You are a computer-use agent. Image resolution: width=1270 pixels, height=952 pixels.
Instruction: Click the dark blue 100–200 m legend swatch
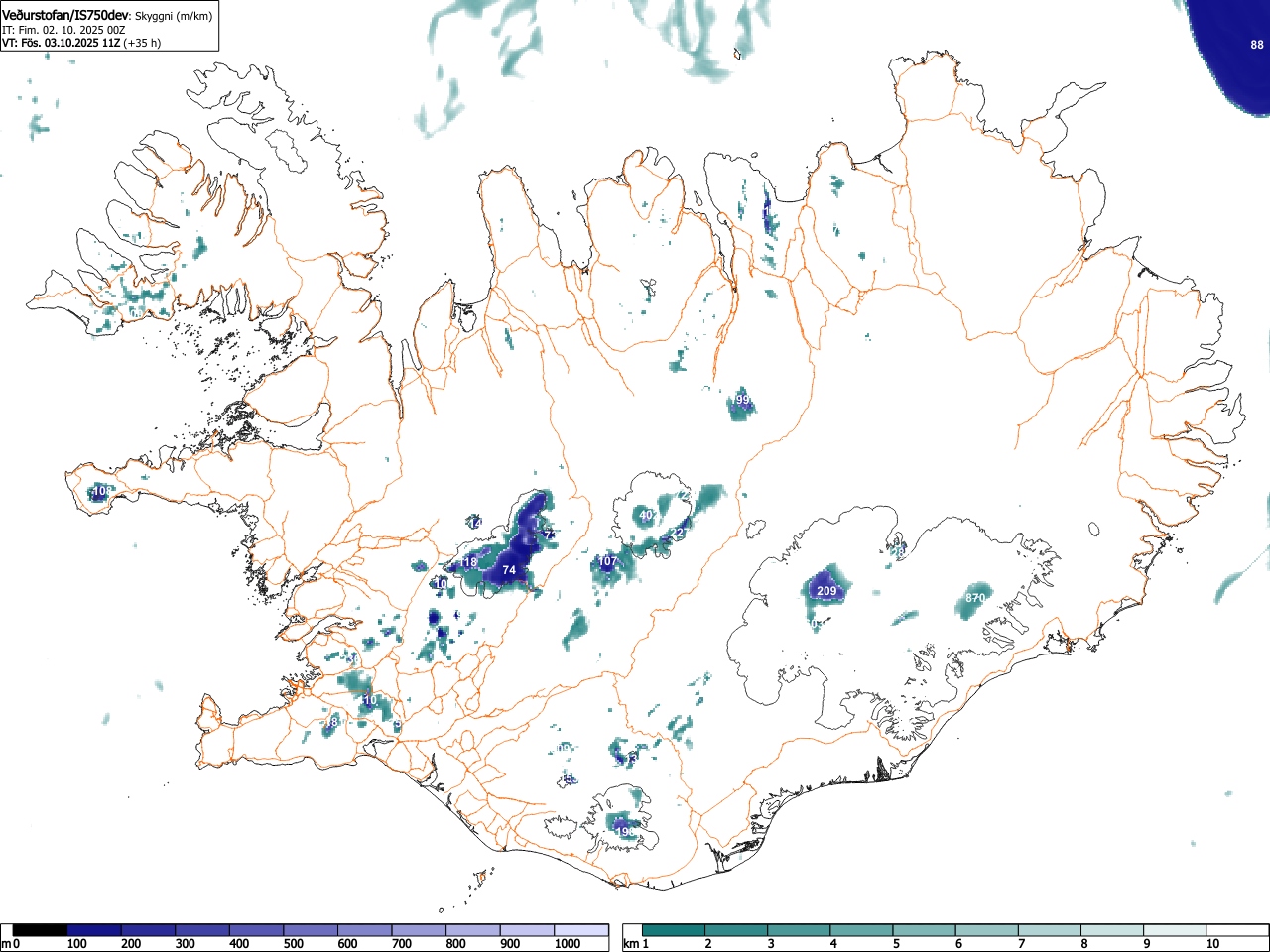[94, 930]
